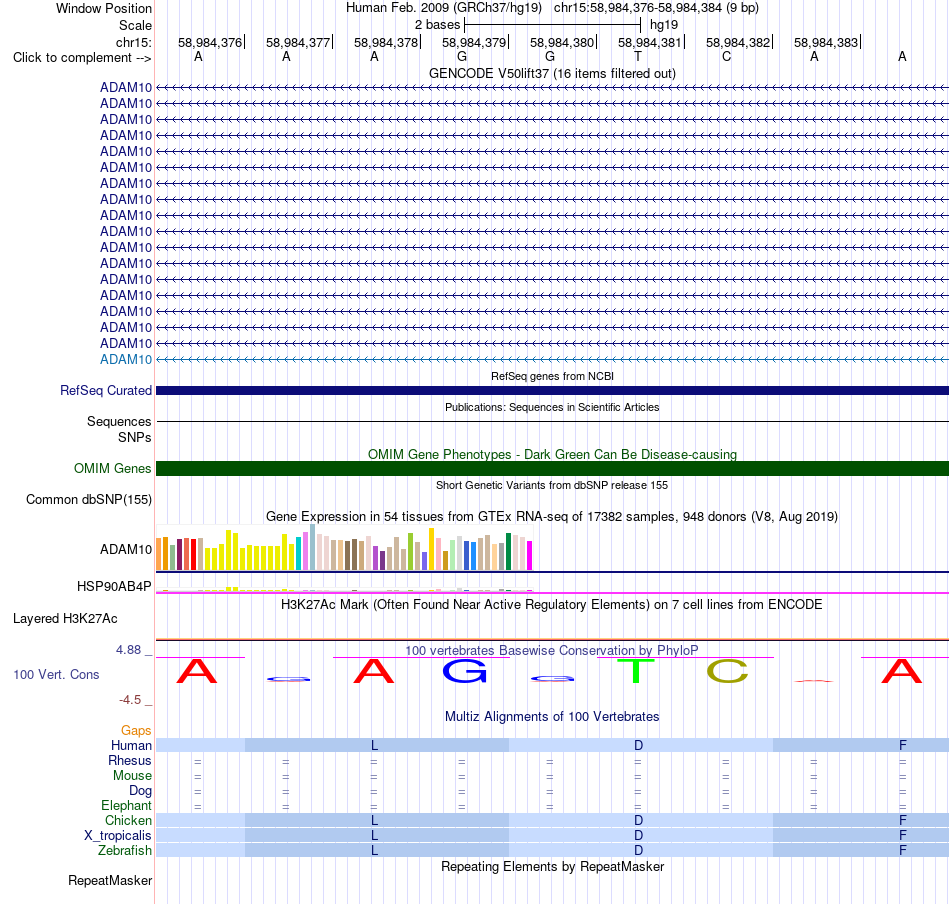Click the light-blue ADAM10 transcript label
Viewport: 950px width, 904px height.
[x=126, y=359]
